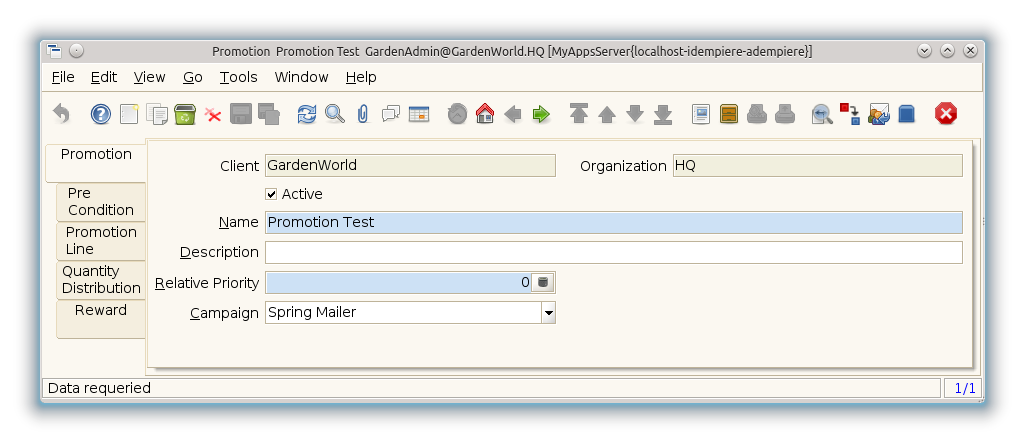Click the Name text field
Screen dimensions: 1025x443
coord(613,222)
